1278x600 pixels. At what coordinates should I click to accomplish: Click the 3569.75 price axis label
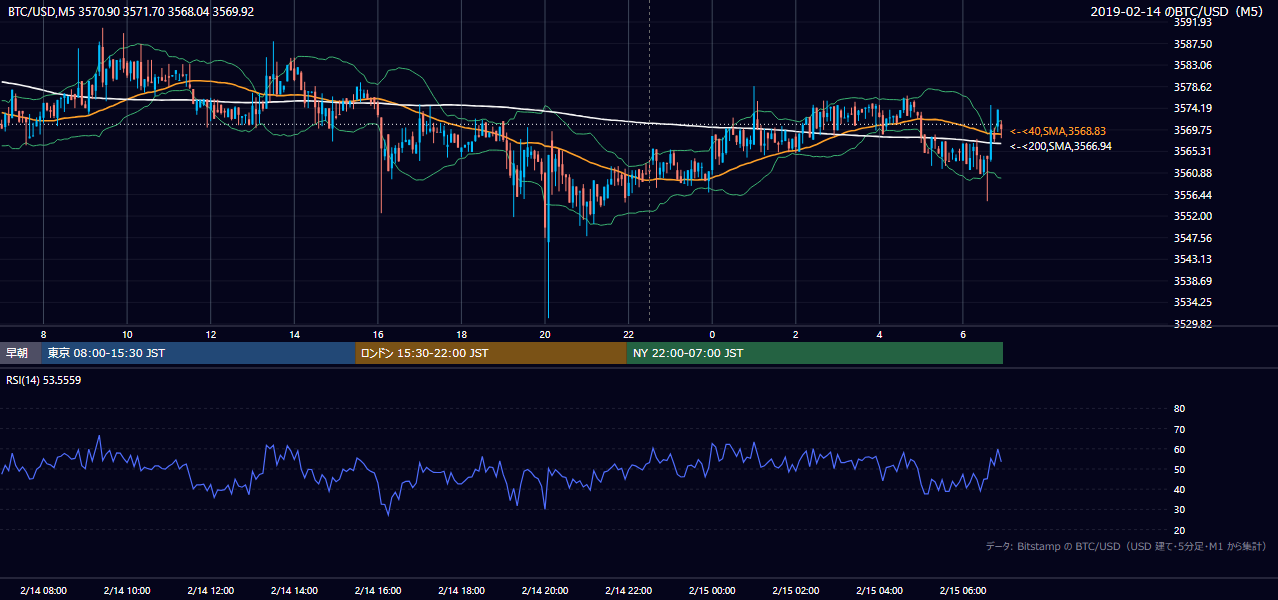[1193, 130]
